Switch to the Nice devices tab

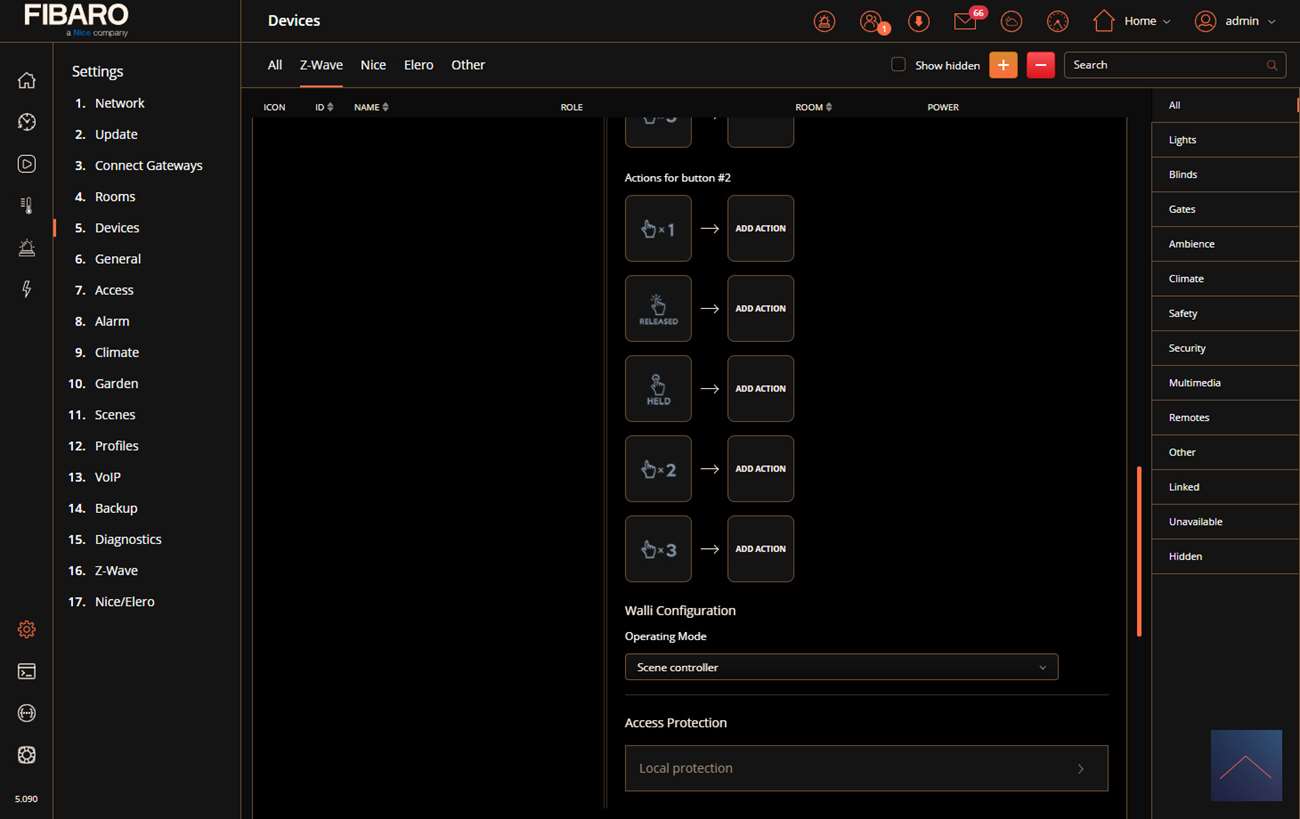pyautogui.click(x=373, y=65)
